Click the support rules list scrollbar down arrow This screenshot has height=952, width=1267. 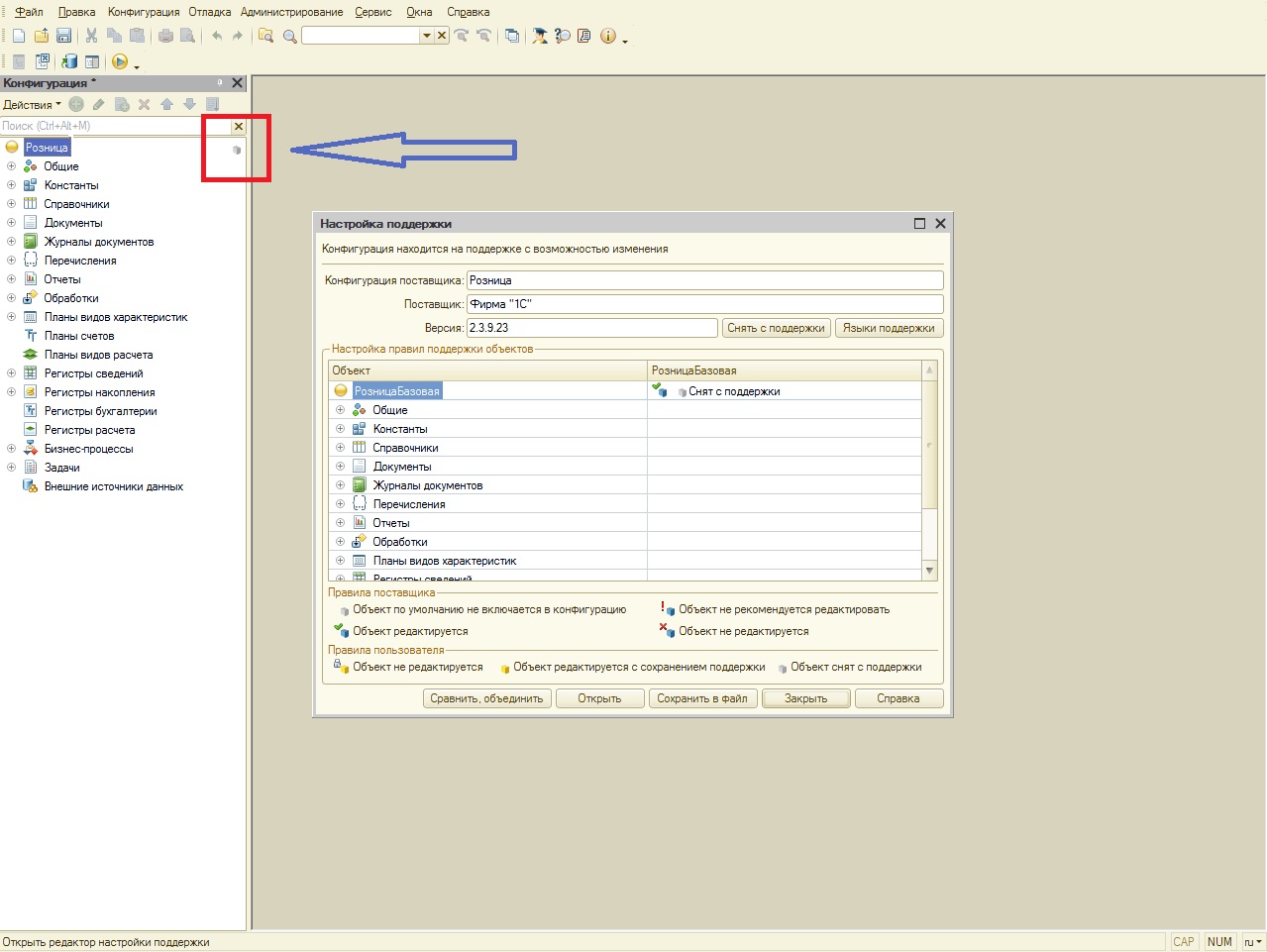tap(929, 571)
